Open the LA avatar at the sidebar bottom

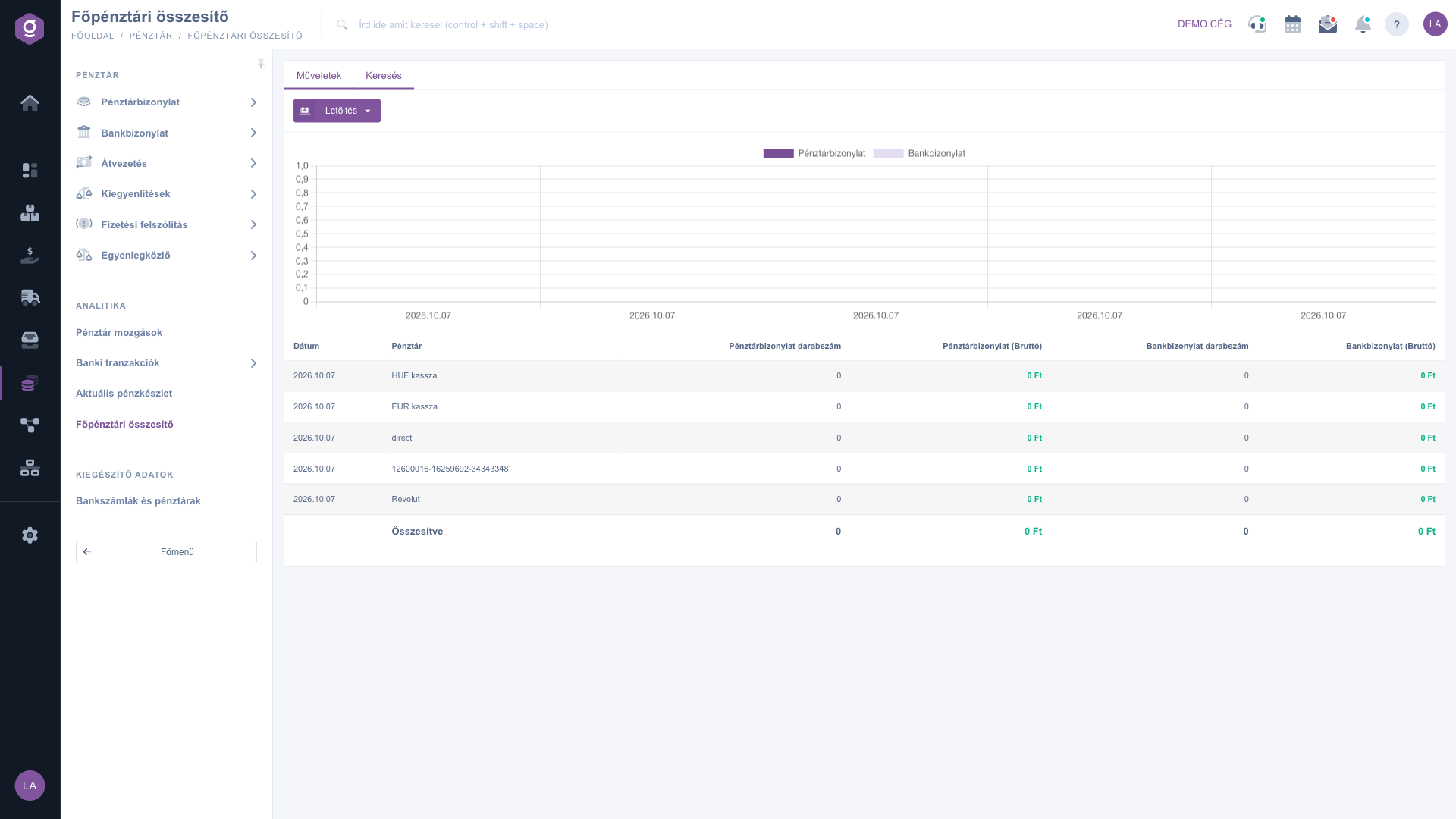tap(30, 786)
